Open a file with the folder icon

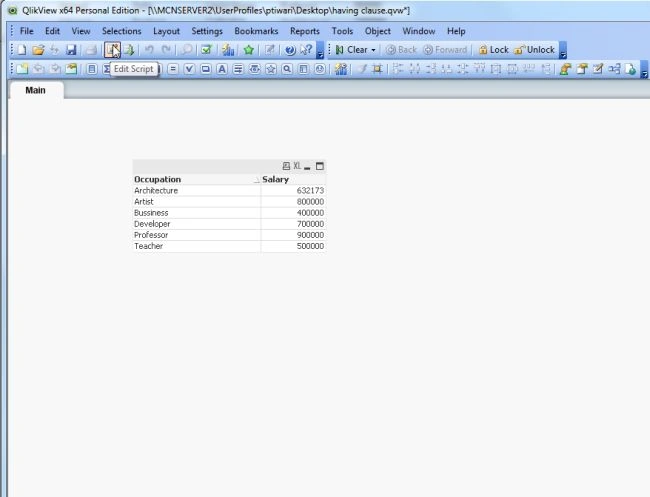(38, 50)
